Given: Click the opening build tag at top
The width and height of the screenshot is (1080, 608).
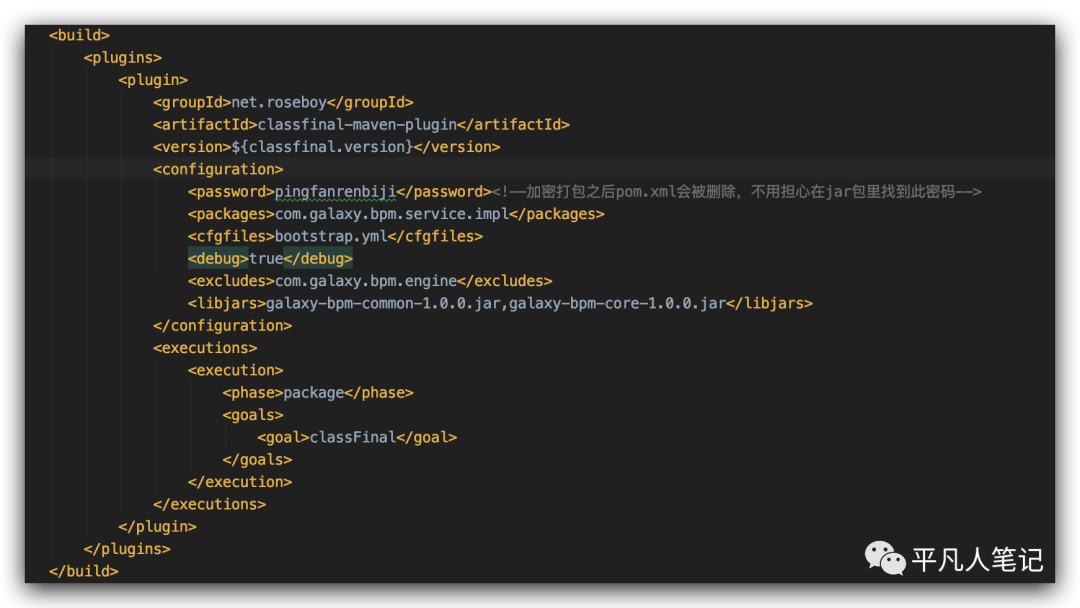Looking at the screenshot, I should point(79,35).
